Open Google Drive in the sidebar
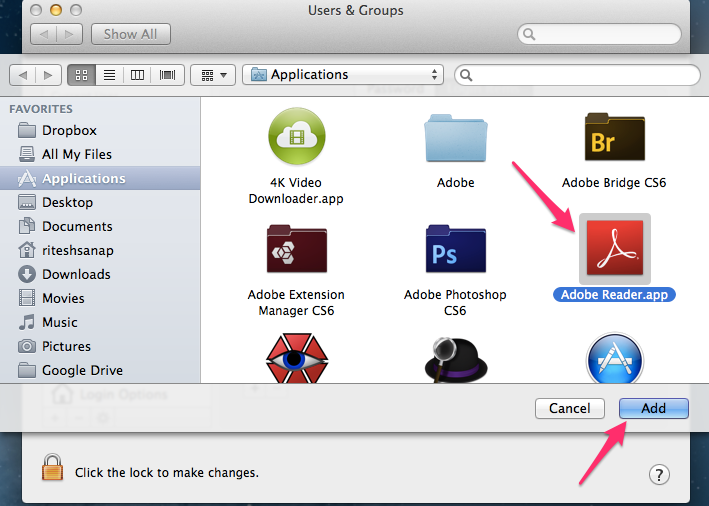The image size is (709, 506). click(x=100, y=370)
